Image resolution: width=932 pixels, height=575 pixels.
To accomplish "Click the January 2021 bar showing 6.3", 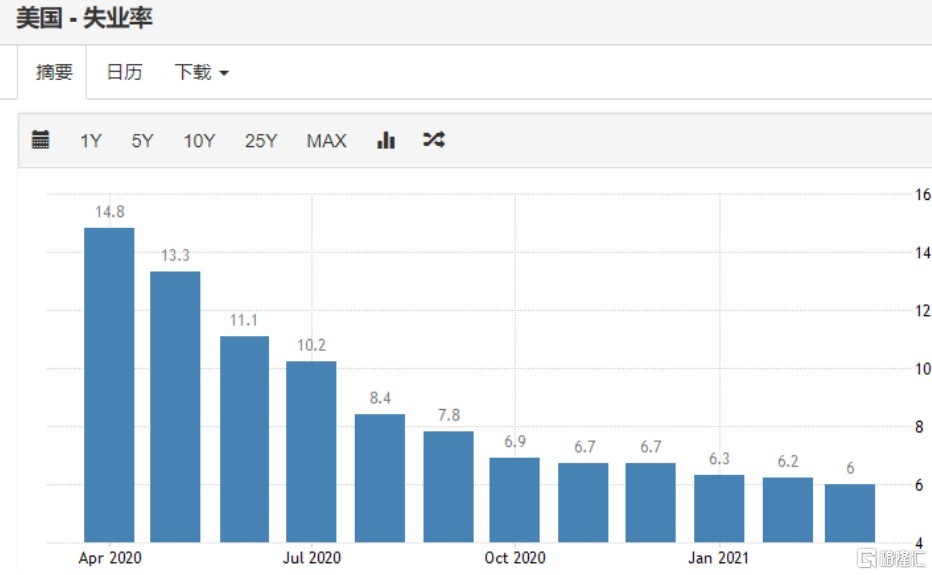I will [719, 508].
